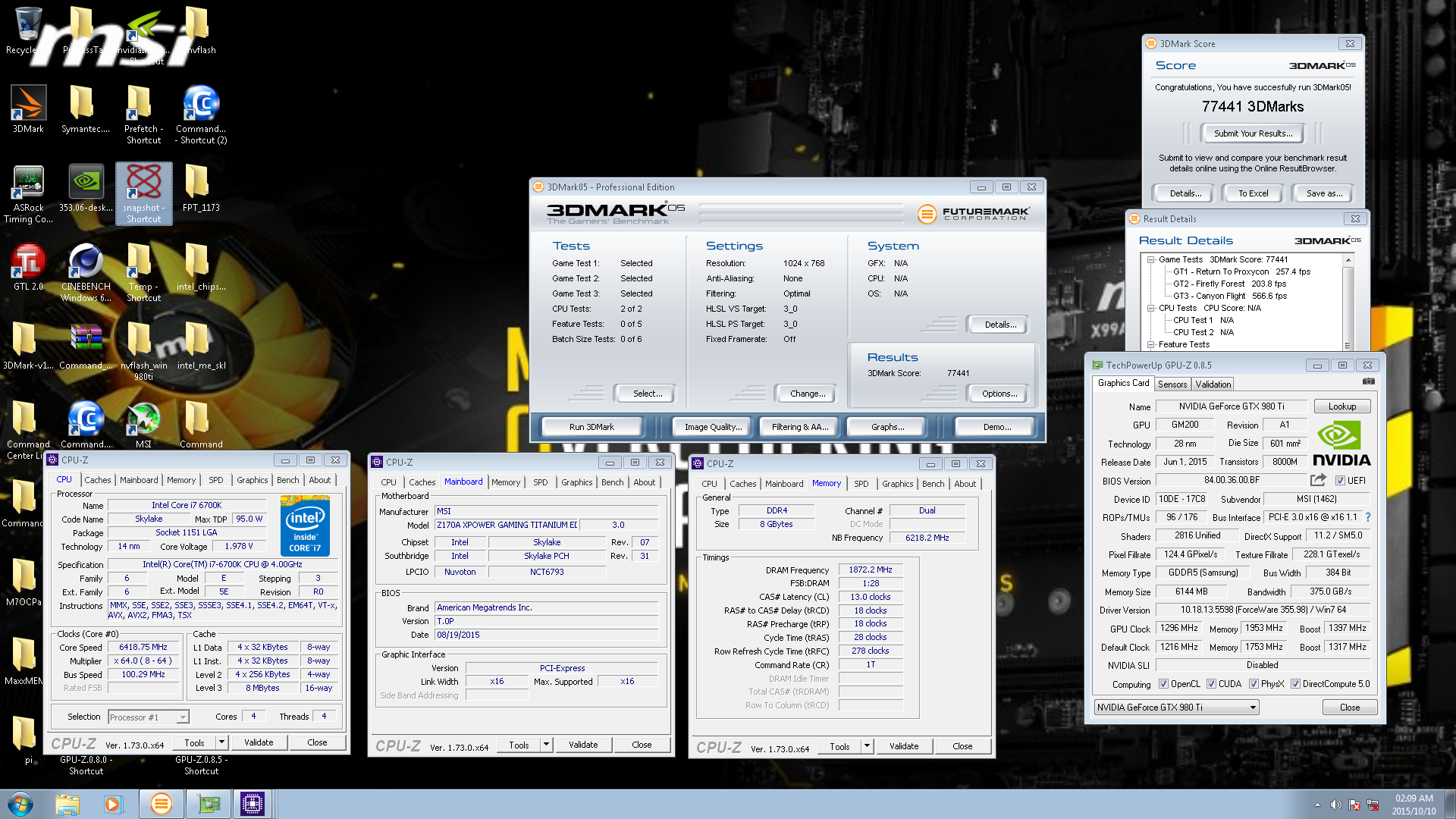Viewport: 1456px width, 819px height.
Task: Click Filtering & AA button in 3DMark05
Action: tap(800, 427)
